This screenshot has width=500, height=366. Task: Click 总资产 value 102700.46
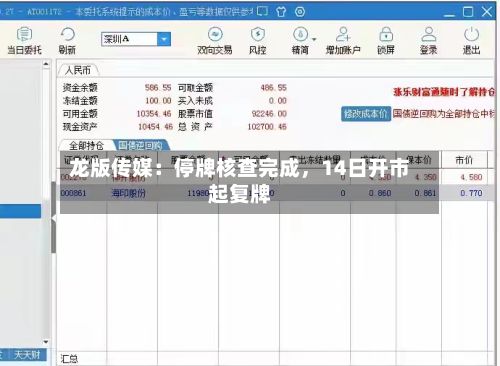[x=267, y=127]
